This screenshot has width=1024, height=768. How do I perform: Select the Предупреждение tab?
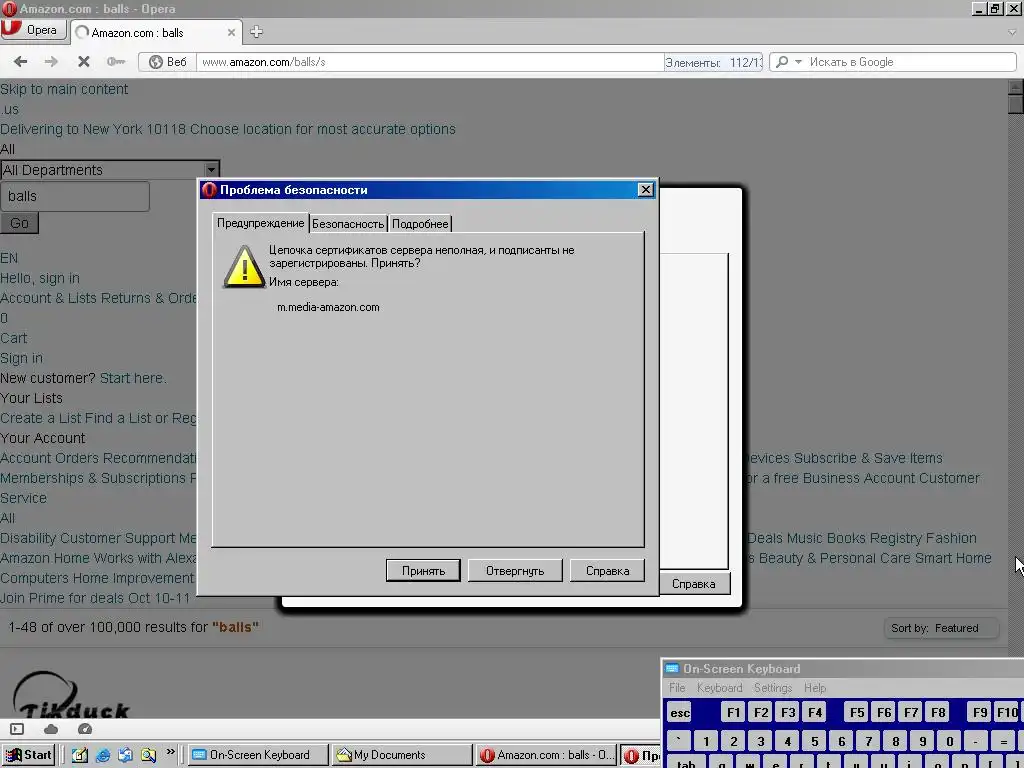261,223
